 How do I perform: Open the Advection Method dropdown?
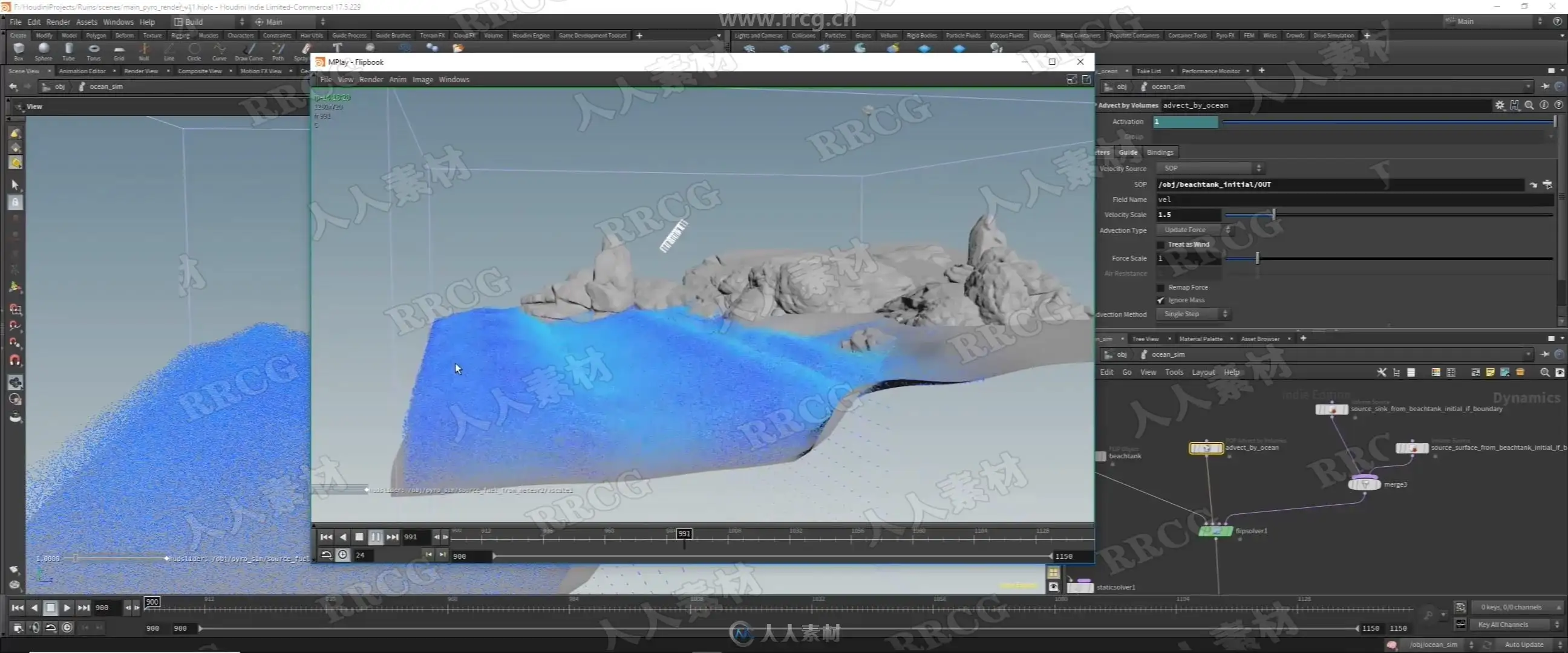pos(1192,314)
